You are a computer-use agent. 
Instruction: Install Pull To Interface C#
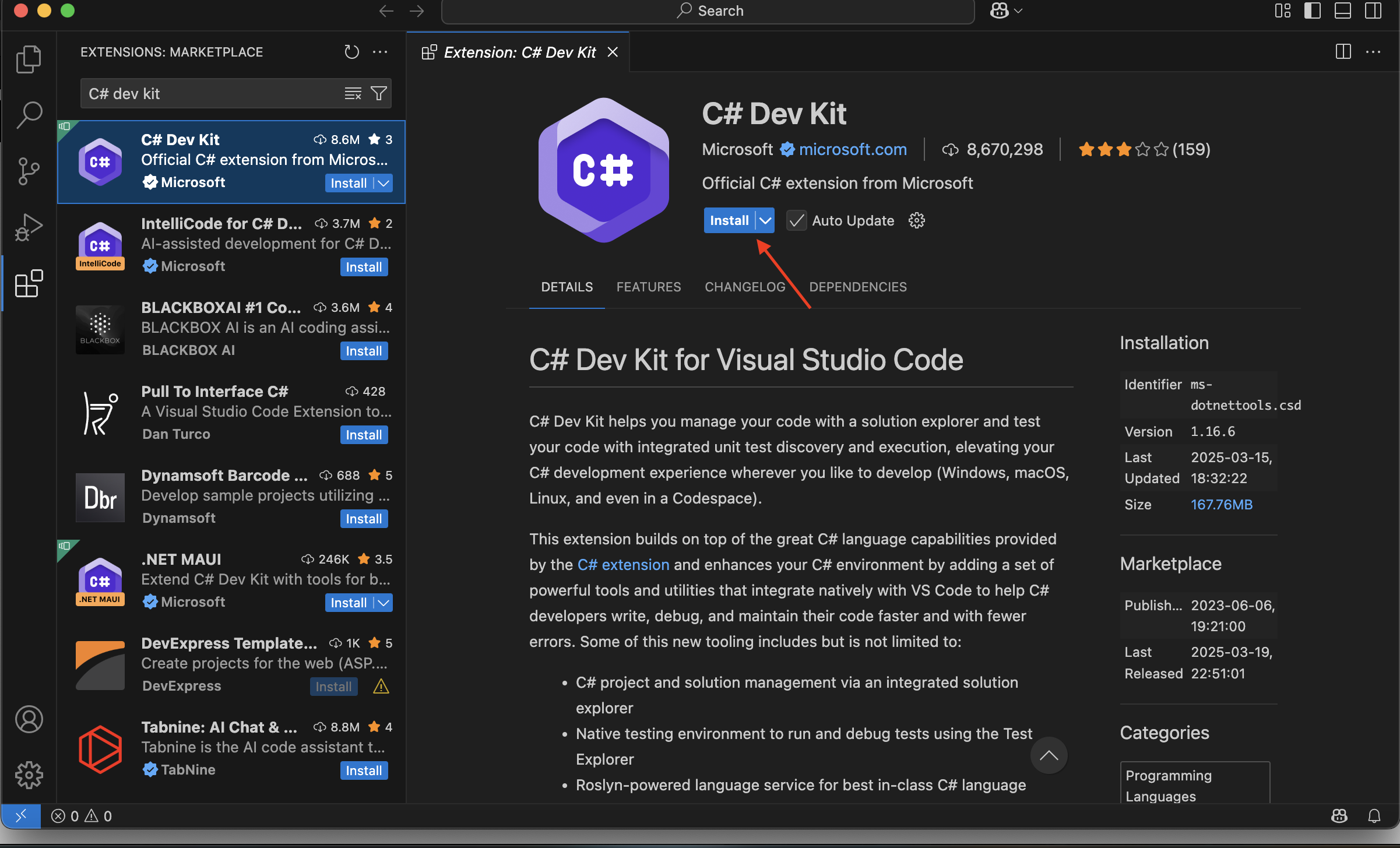364,435
